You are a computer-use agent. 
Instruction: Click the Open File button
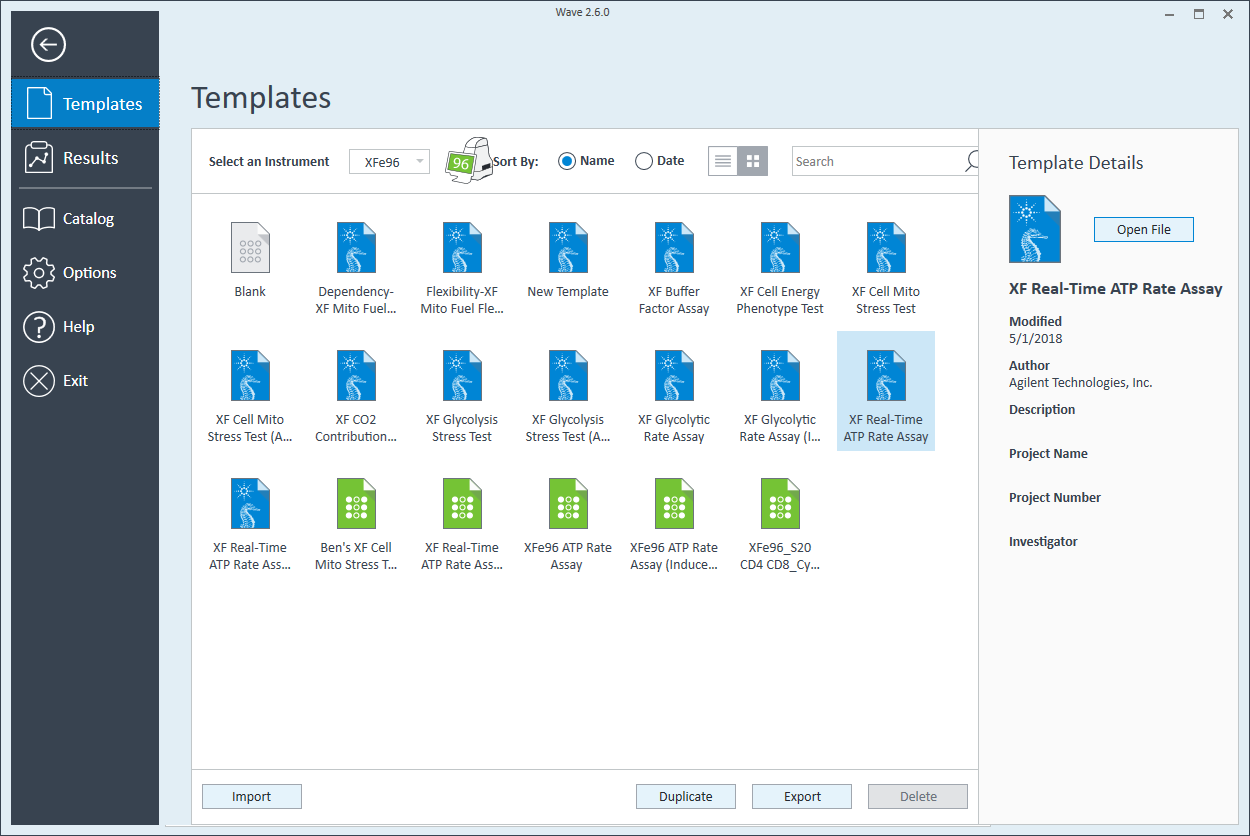pos(1143,229)
